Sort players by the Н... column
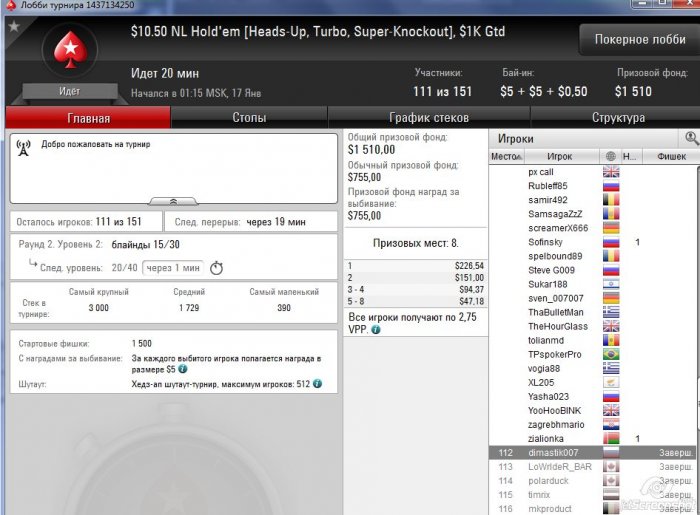This screenshot has height=515, width=700. click(x=631, y=156)
